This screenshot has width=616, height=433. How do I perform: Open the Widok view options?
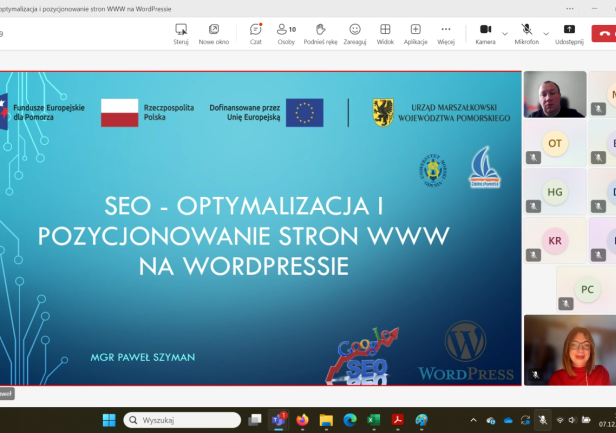385,34
